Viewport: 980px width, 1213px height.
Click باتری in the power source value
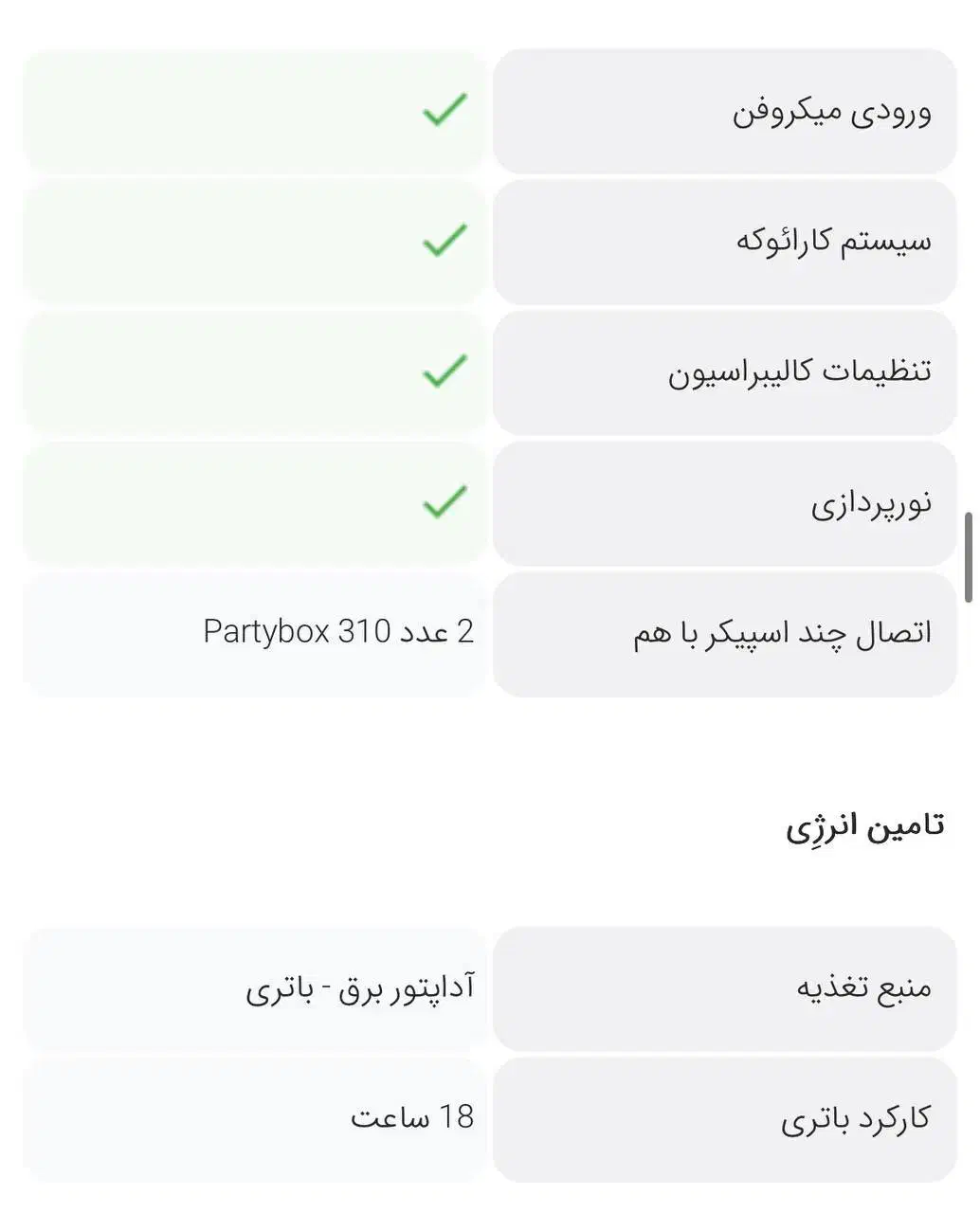[276, 990]
